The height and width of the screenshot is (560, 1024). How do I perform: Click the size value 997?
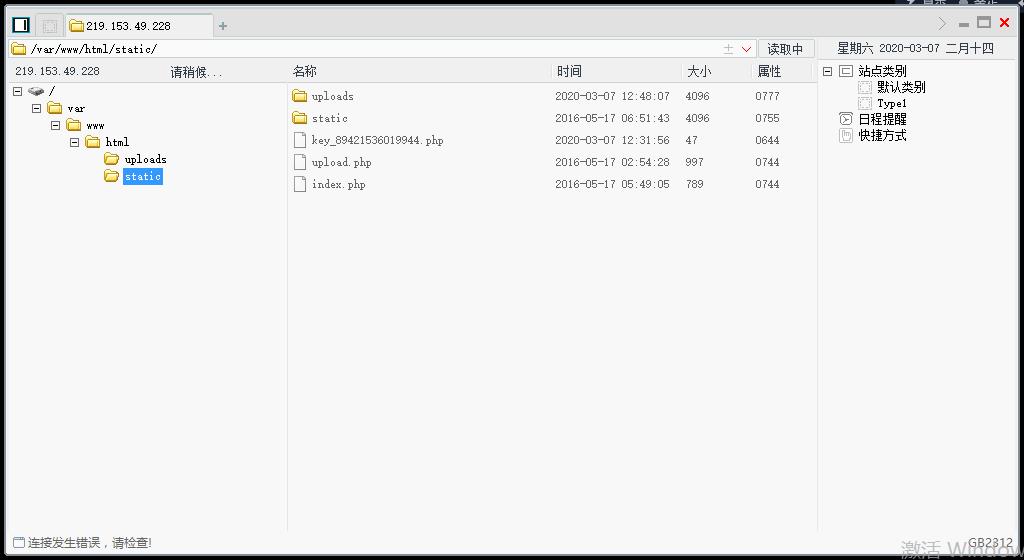click(x=694, y=162)
